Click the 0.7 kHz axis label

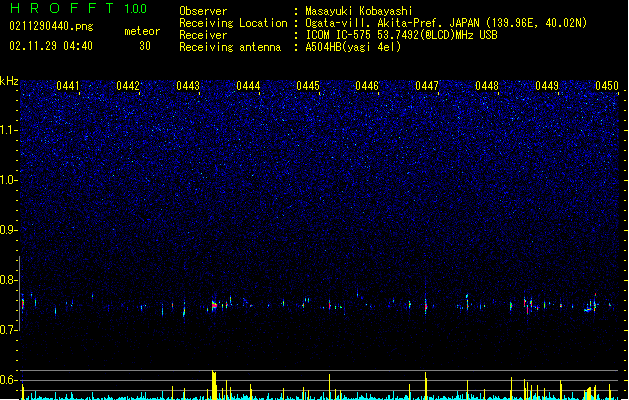(9, 330)
